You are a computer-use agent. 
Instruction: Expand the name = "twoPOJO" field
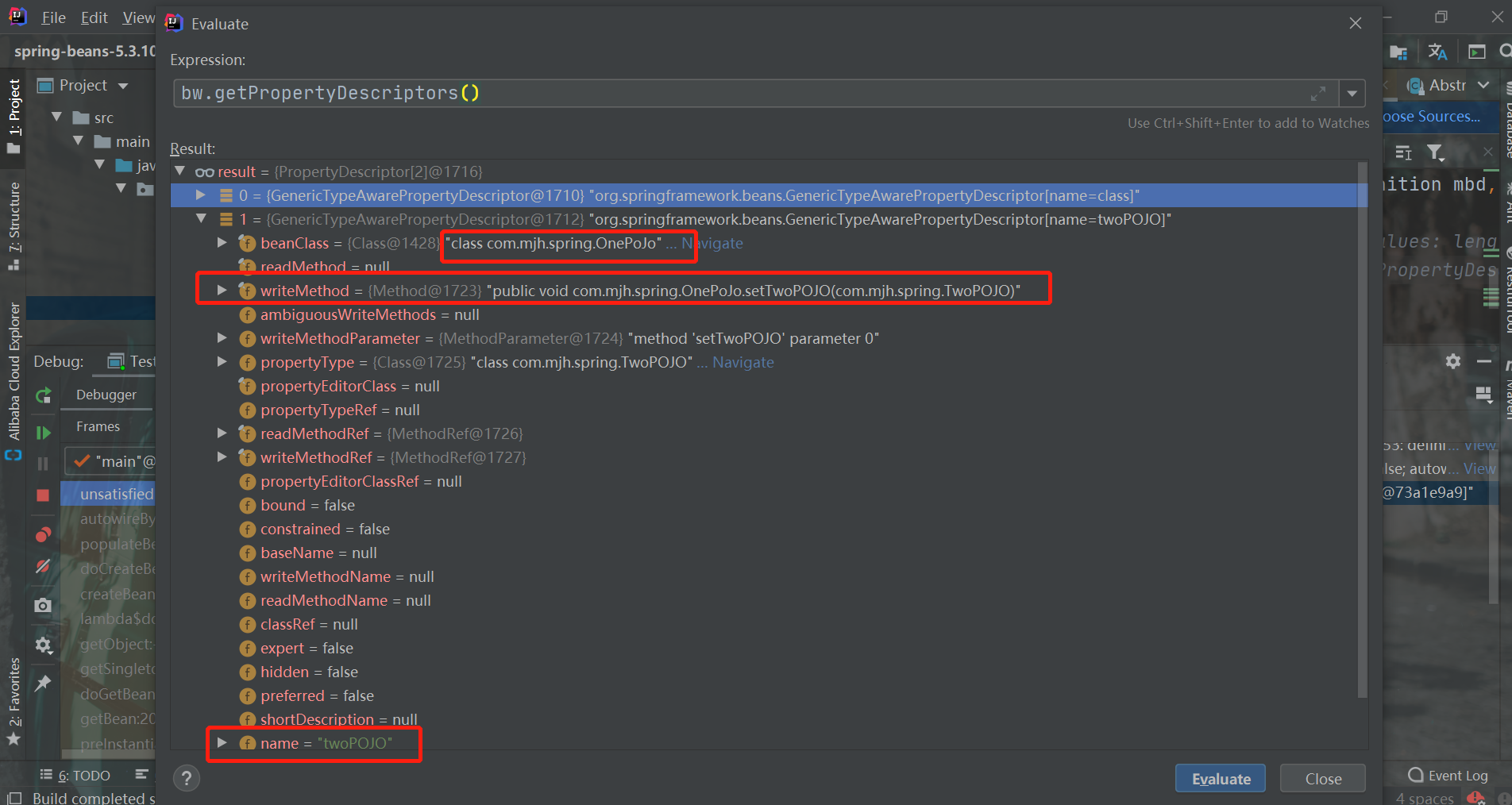coord(222,743)
